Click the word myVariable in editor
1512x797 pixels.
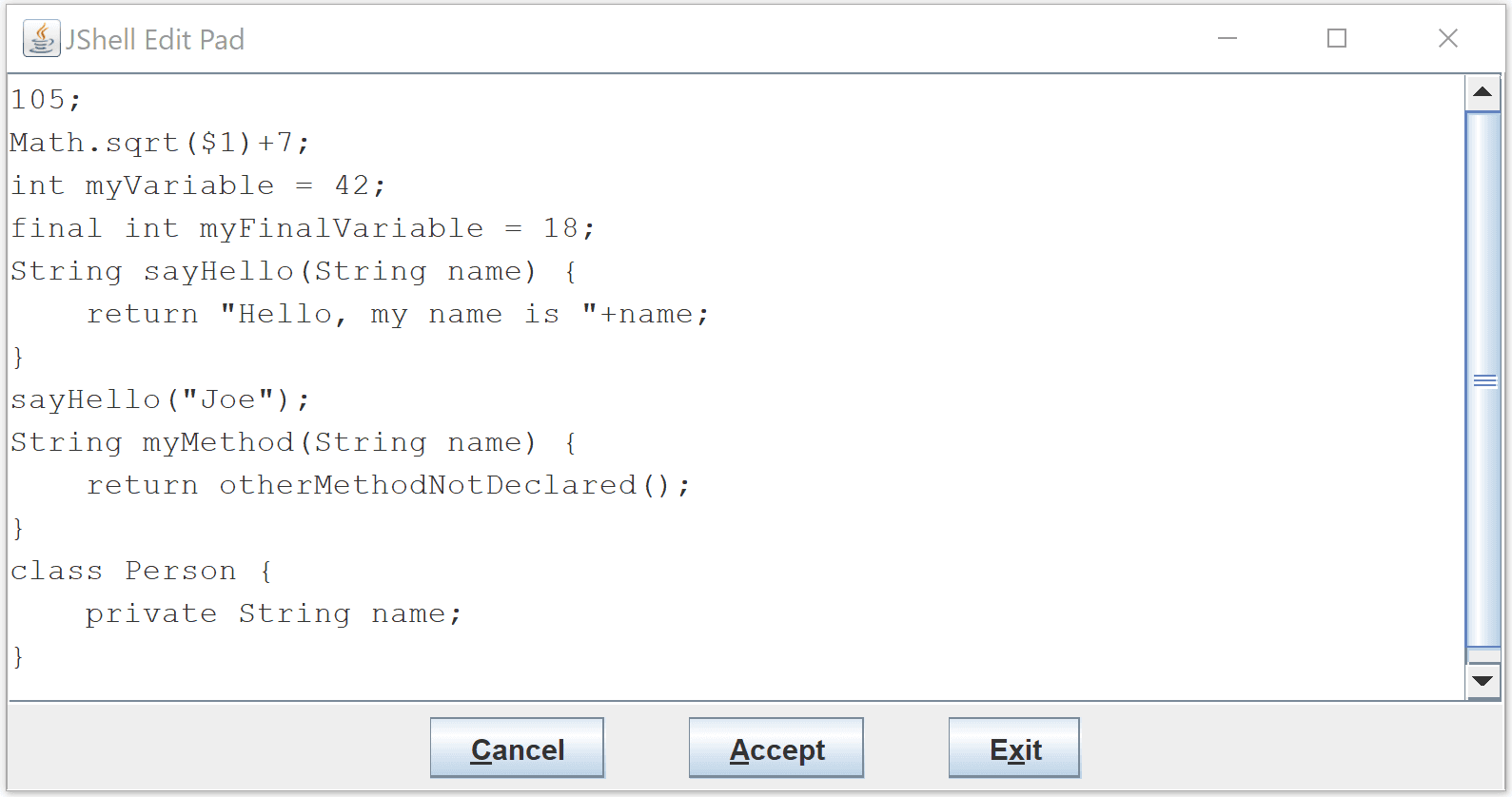point(180,185)
